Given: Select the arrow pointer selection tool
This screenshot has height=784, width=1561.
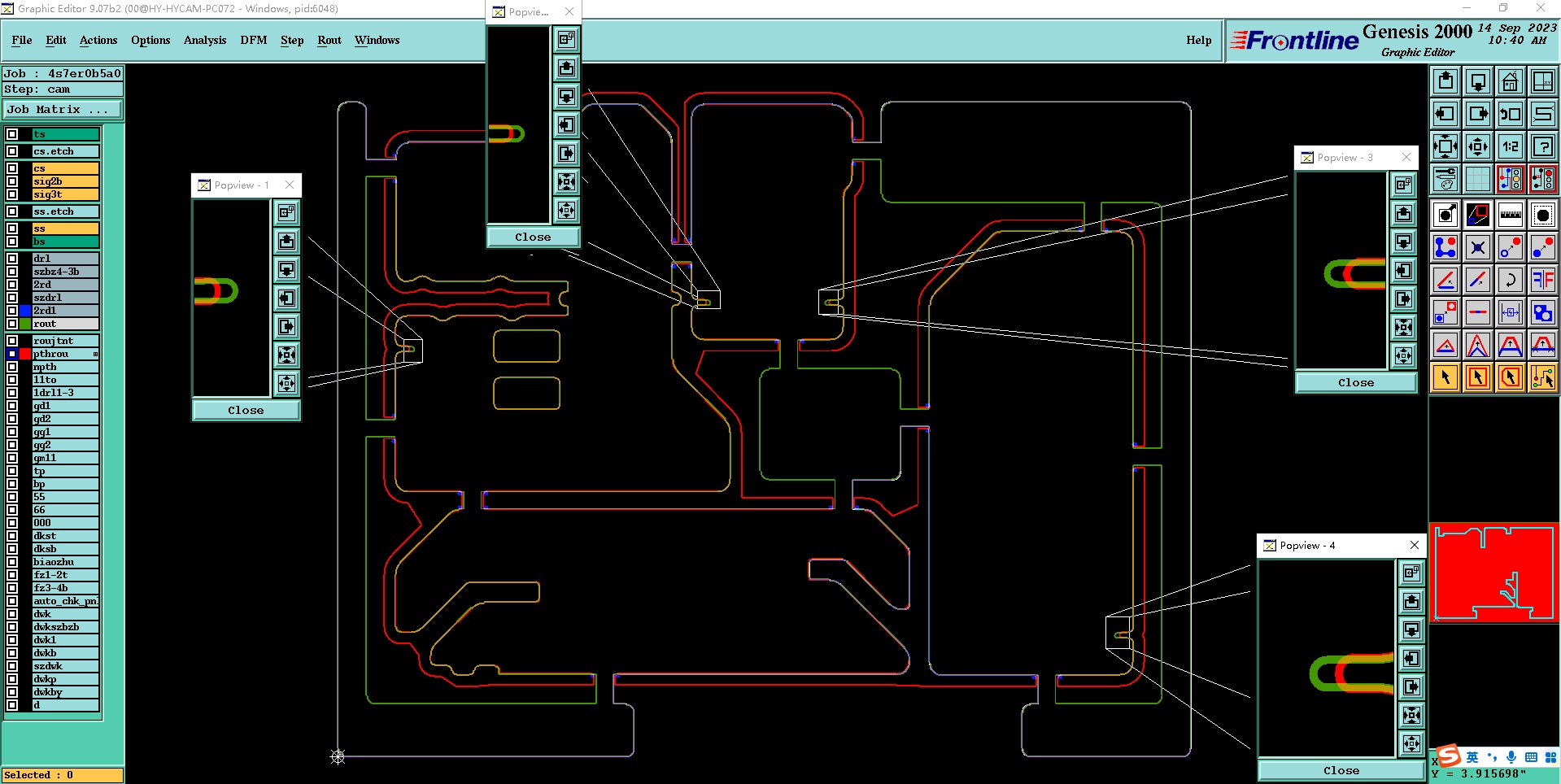Looking at the screenshot, I should (x=1445, y=377).
